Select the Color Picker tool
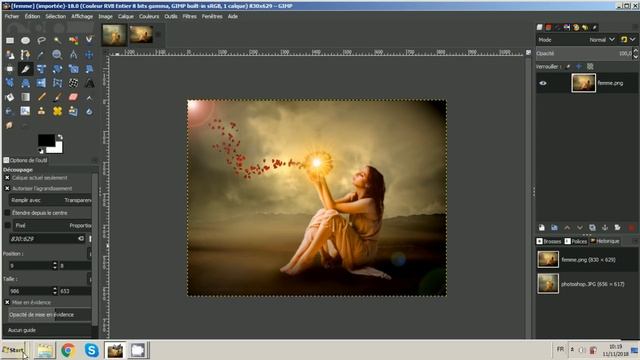The height and width of the screenshot is (360, 640). coord(41,55)
